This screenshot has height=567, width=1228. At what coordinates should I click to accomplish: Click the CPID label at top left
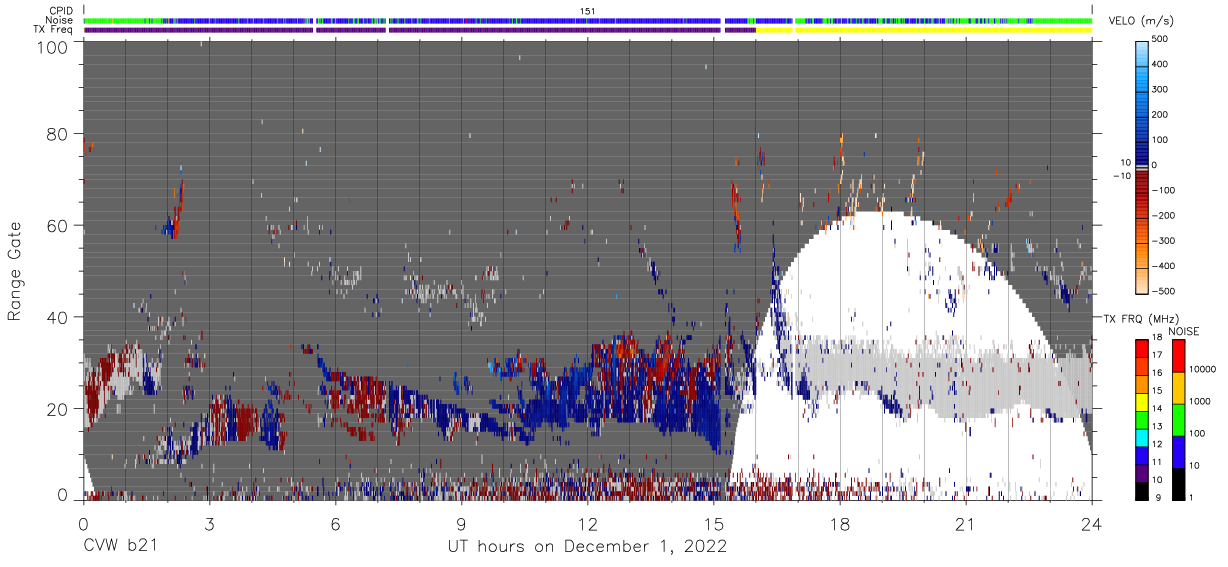(x=60, y=11)
